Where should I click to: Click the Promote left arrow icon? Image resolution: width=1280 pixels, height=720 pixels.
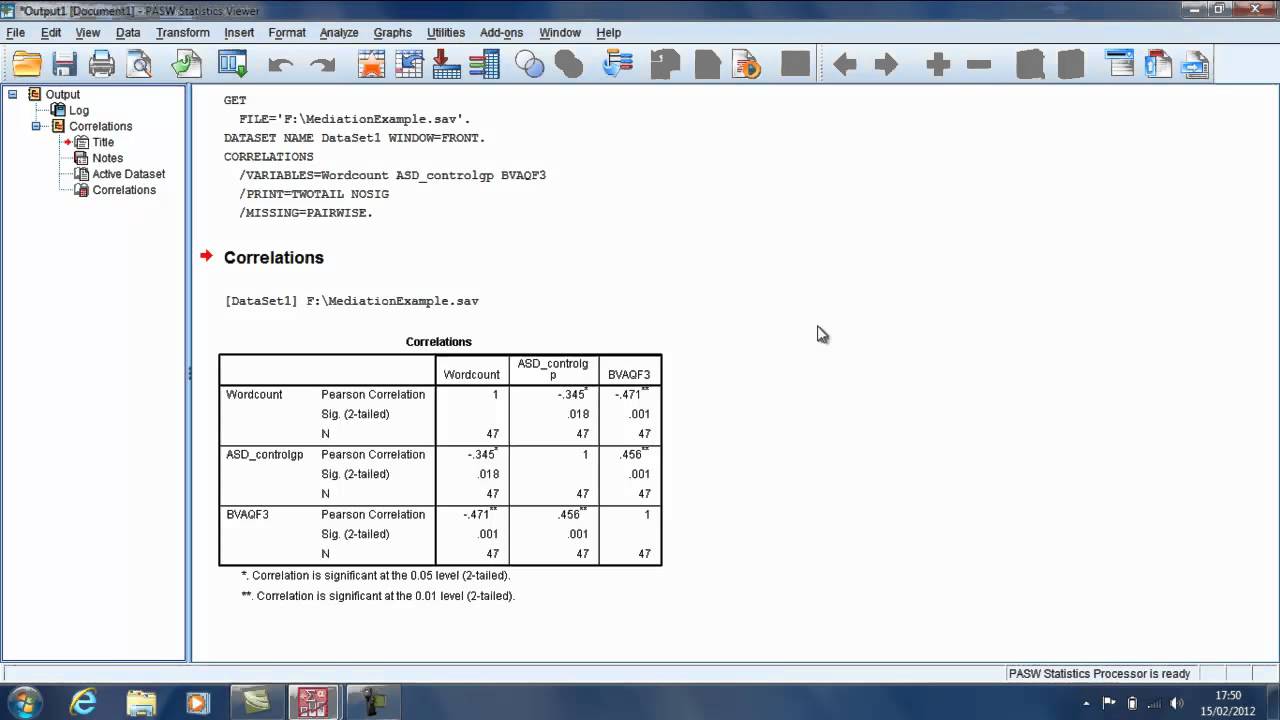tap(845, 65)
